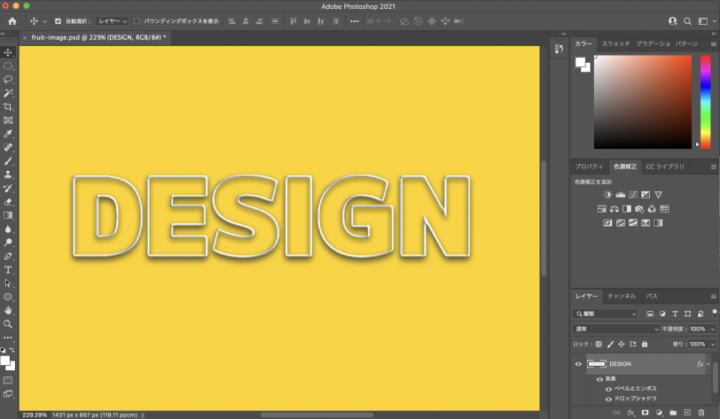Select the Eyedropper tool
Screen dimensions: 720x419
pos(8,134)
